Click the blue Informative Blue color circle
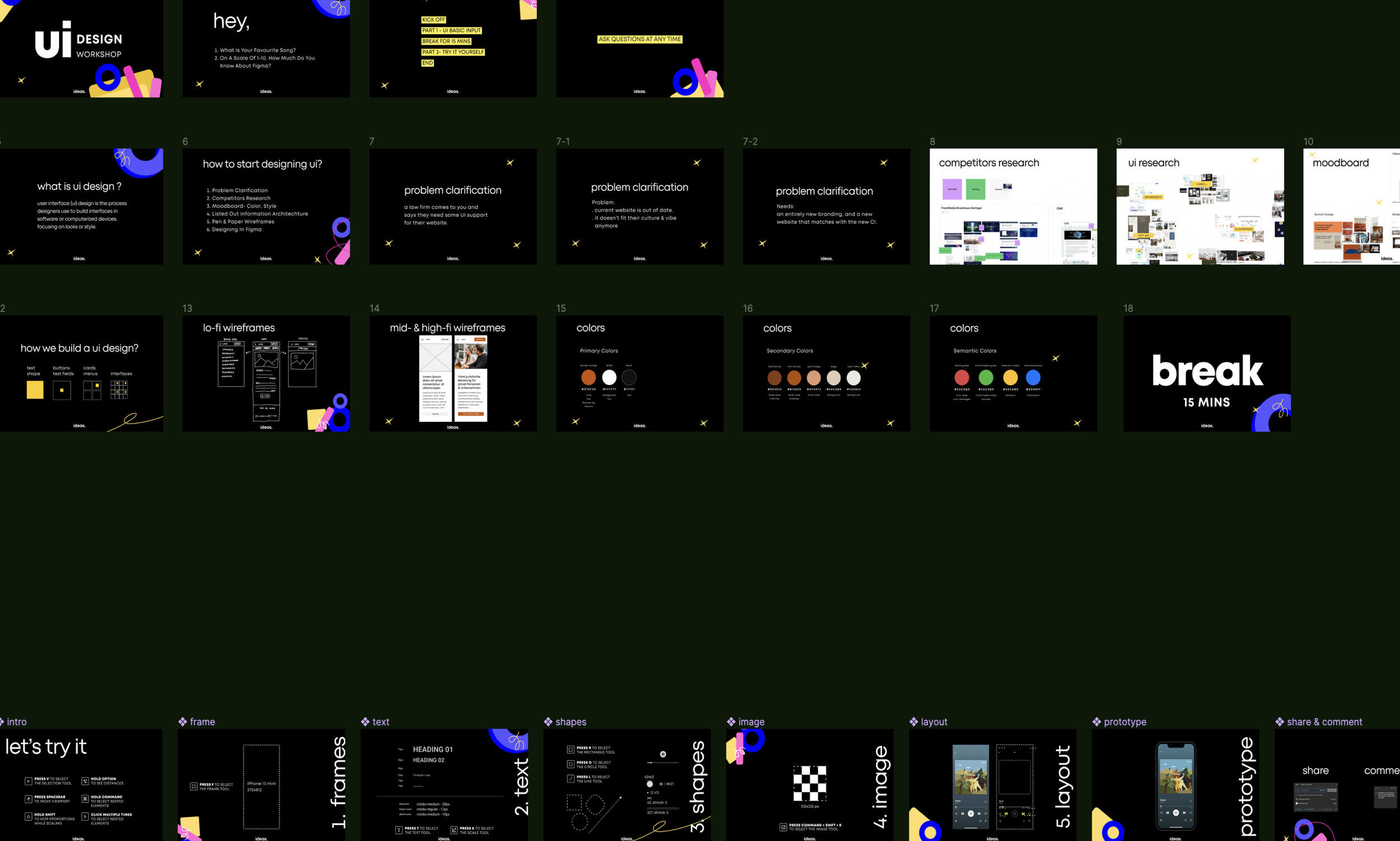The height and width of the screenshot is (841, 1400). (x=1033, y=378)
